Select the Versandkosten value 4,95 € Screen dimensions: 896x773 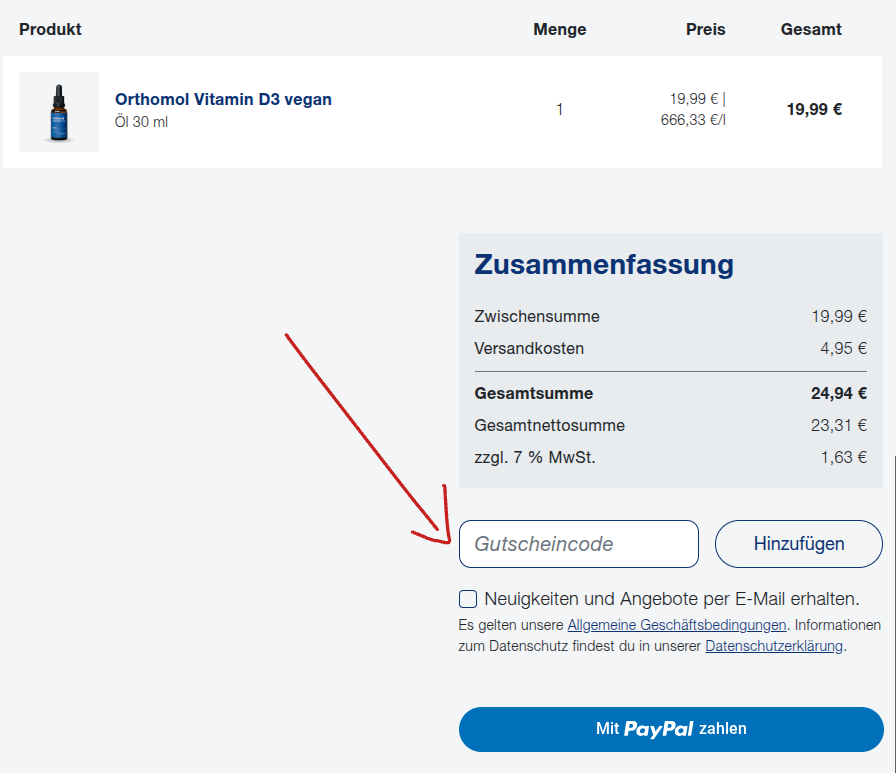click(x=843, y=349)
